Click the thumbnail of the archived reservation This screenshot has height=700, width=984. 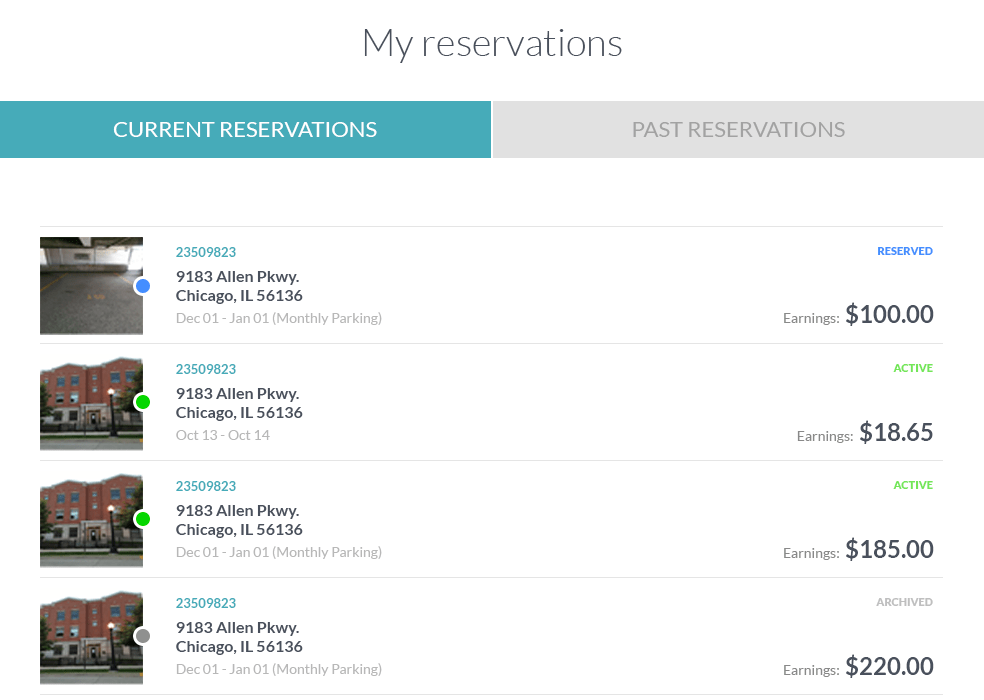tap(91, 637)
